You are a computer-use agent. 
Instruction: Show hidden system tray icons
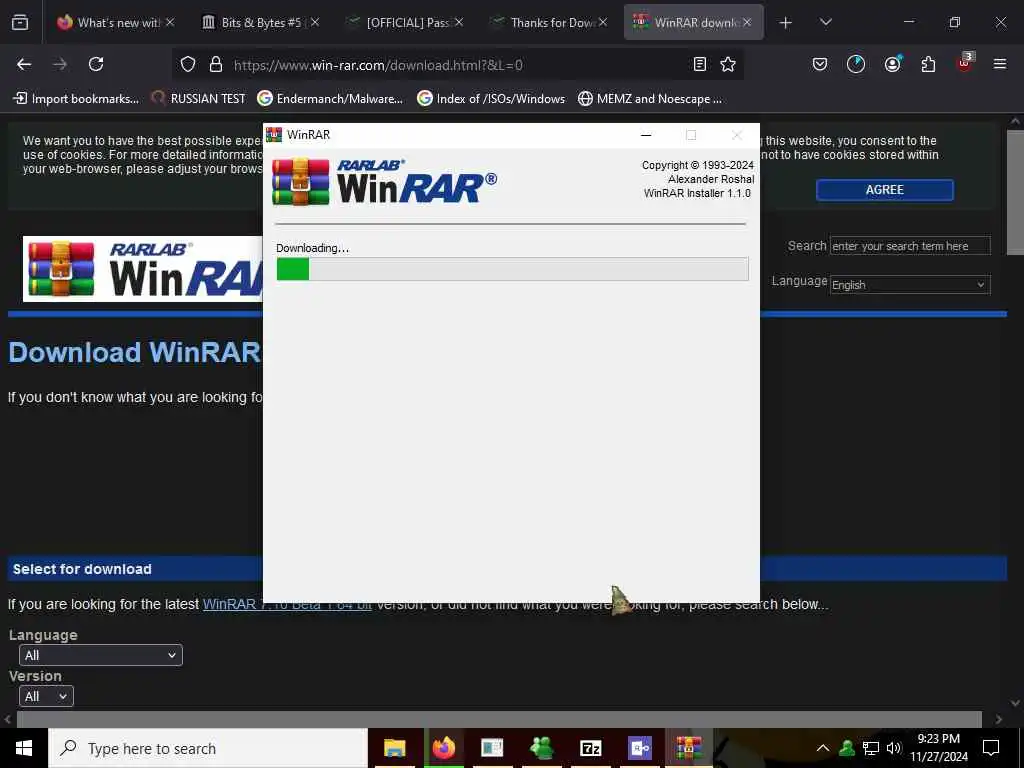pos(823,748)
